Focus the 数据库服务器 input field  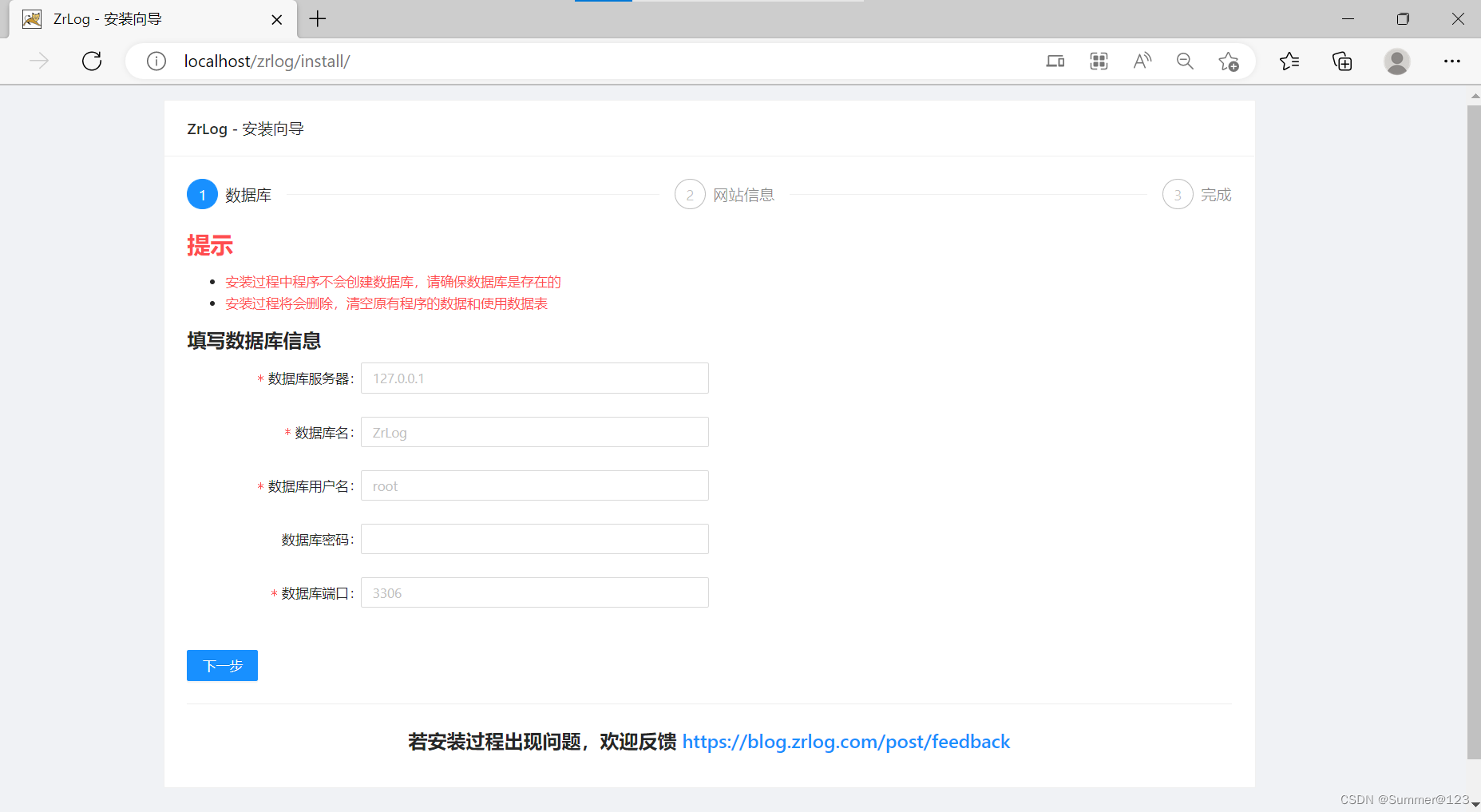pyautogui.click(x=535, y=378)
